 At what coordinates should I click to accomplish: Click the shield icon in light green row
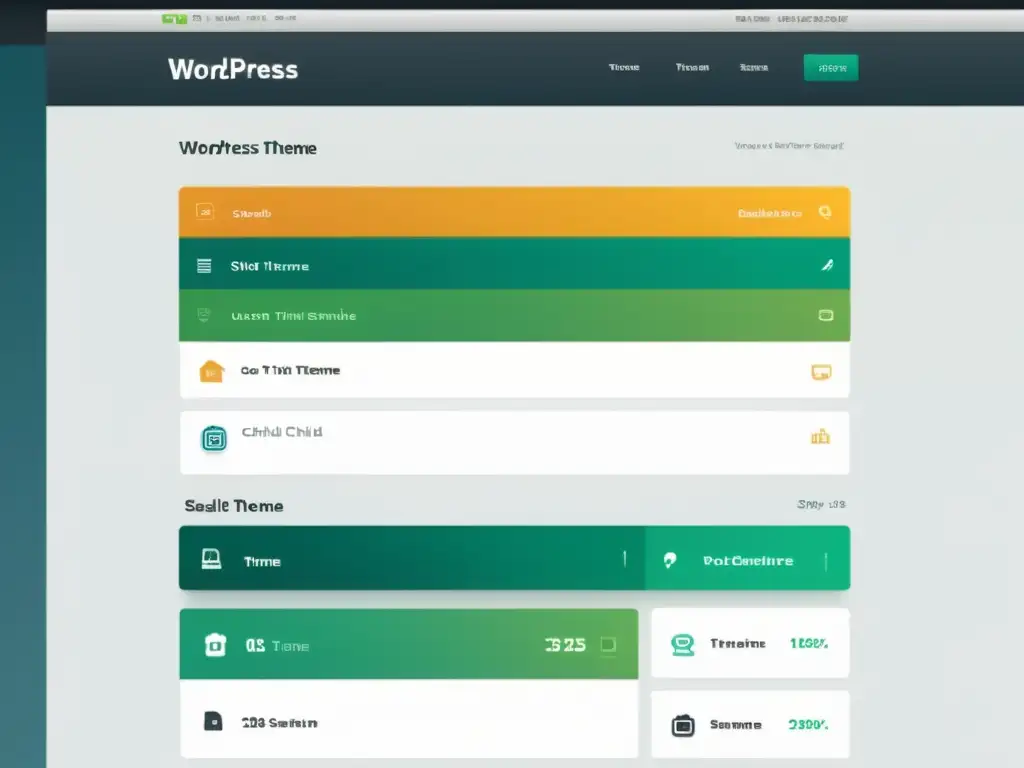tap(204, 315)
